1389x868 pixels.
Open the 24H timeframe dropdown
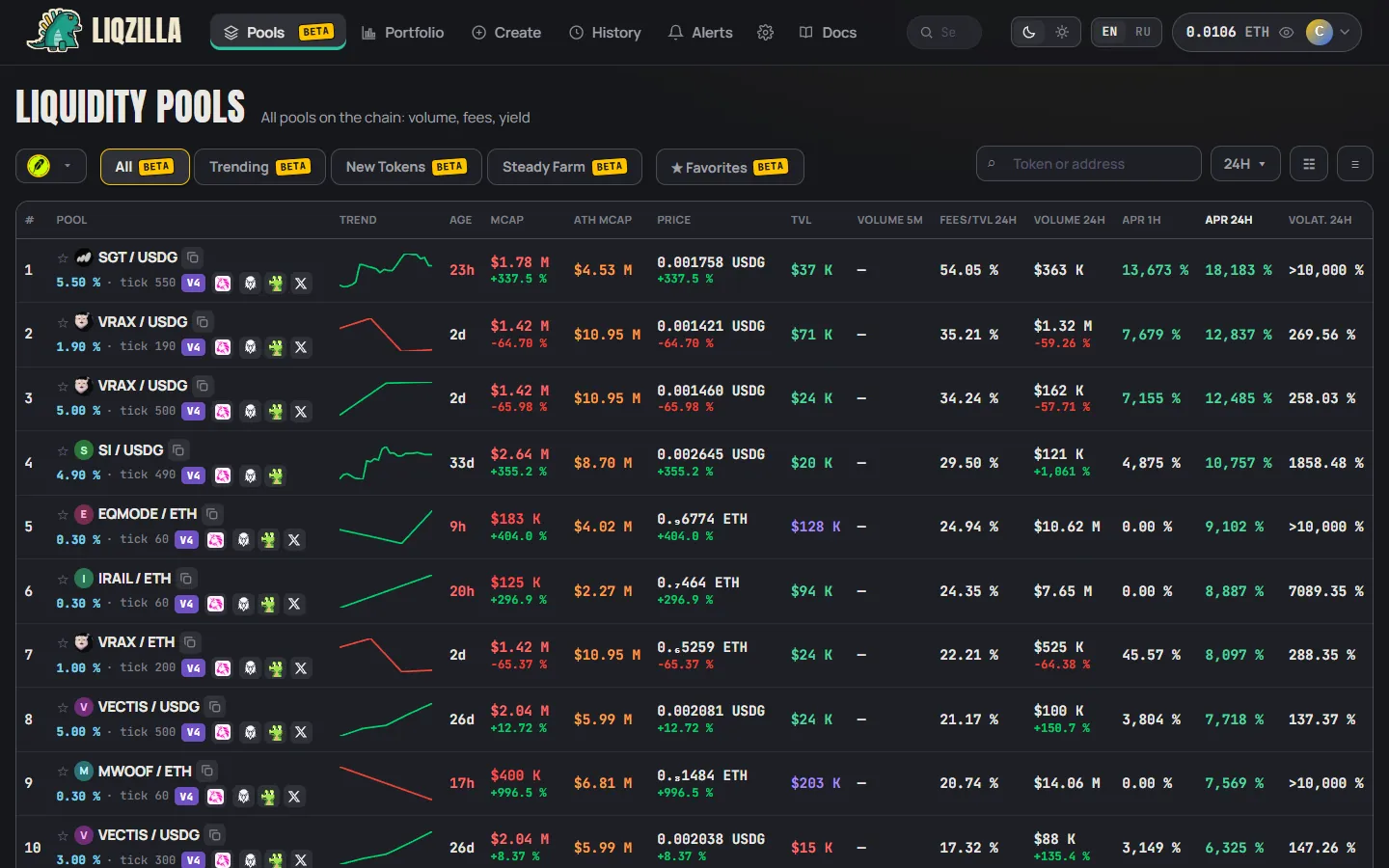point(1245,164)
